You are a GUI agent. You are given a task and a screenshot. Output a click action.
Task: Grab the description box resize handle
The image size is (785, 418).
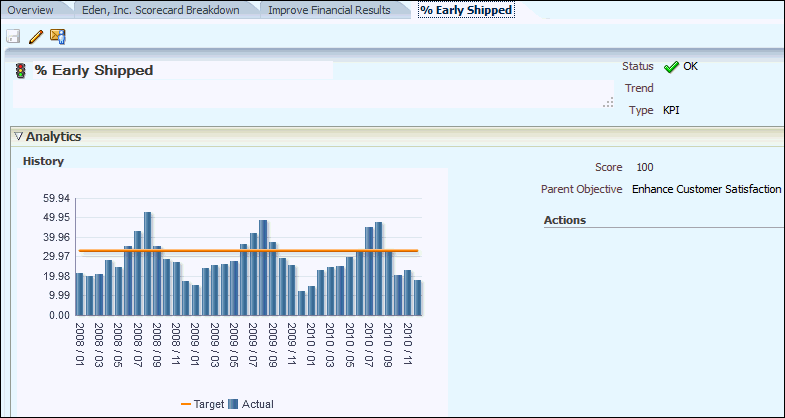tap(608, 102)
